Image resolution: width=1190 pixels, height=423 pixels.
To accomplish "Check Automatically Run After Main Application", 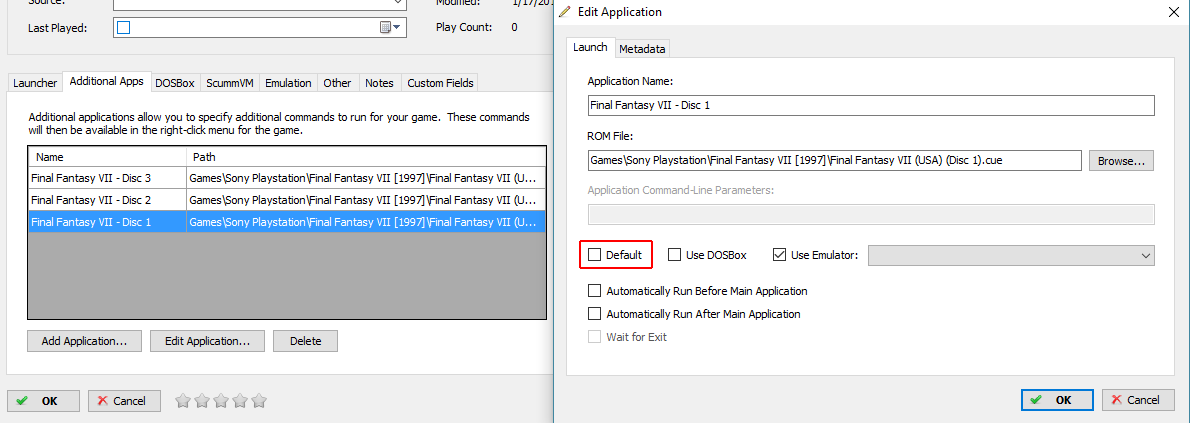I will tap(595, 314).
